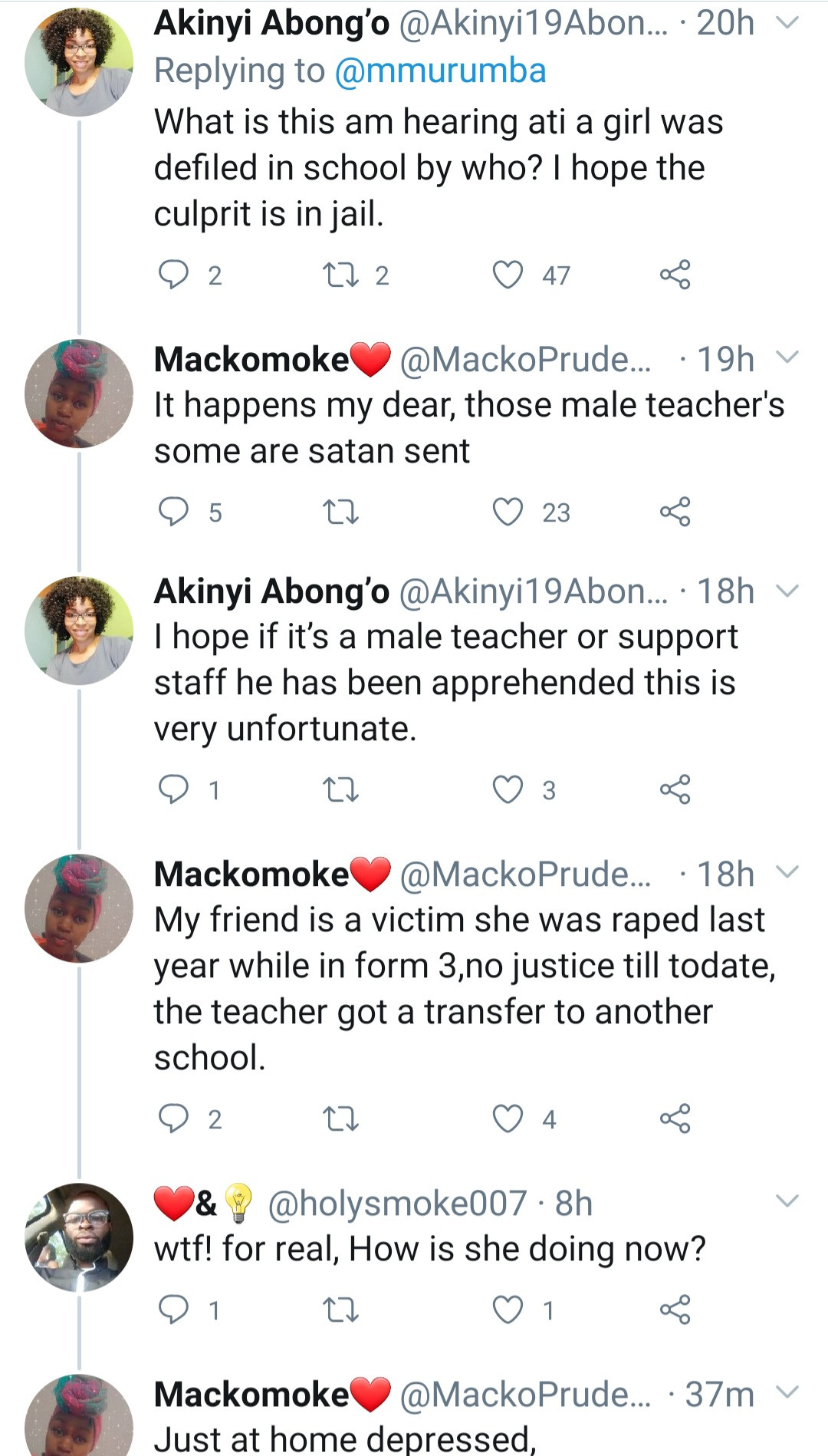Viewport: 828px width, 1456px height.
Task: Open the @holysmoke007 profile handle
Action: pos(397,1203)
